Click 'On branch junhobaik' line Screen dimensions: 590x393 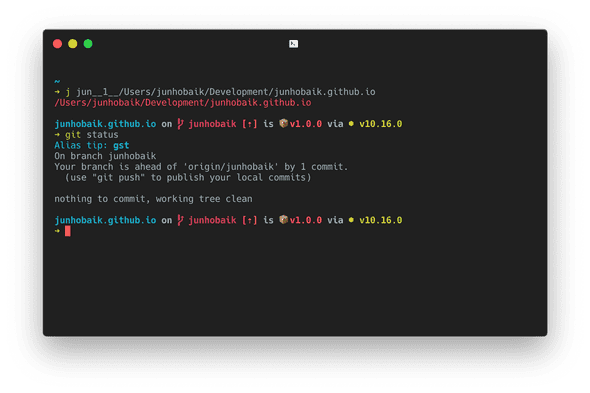coord(105,156)
